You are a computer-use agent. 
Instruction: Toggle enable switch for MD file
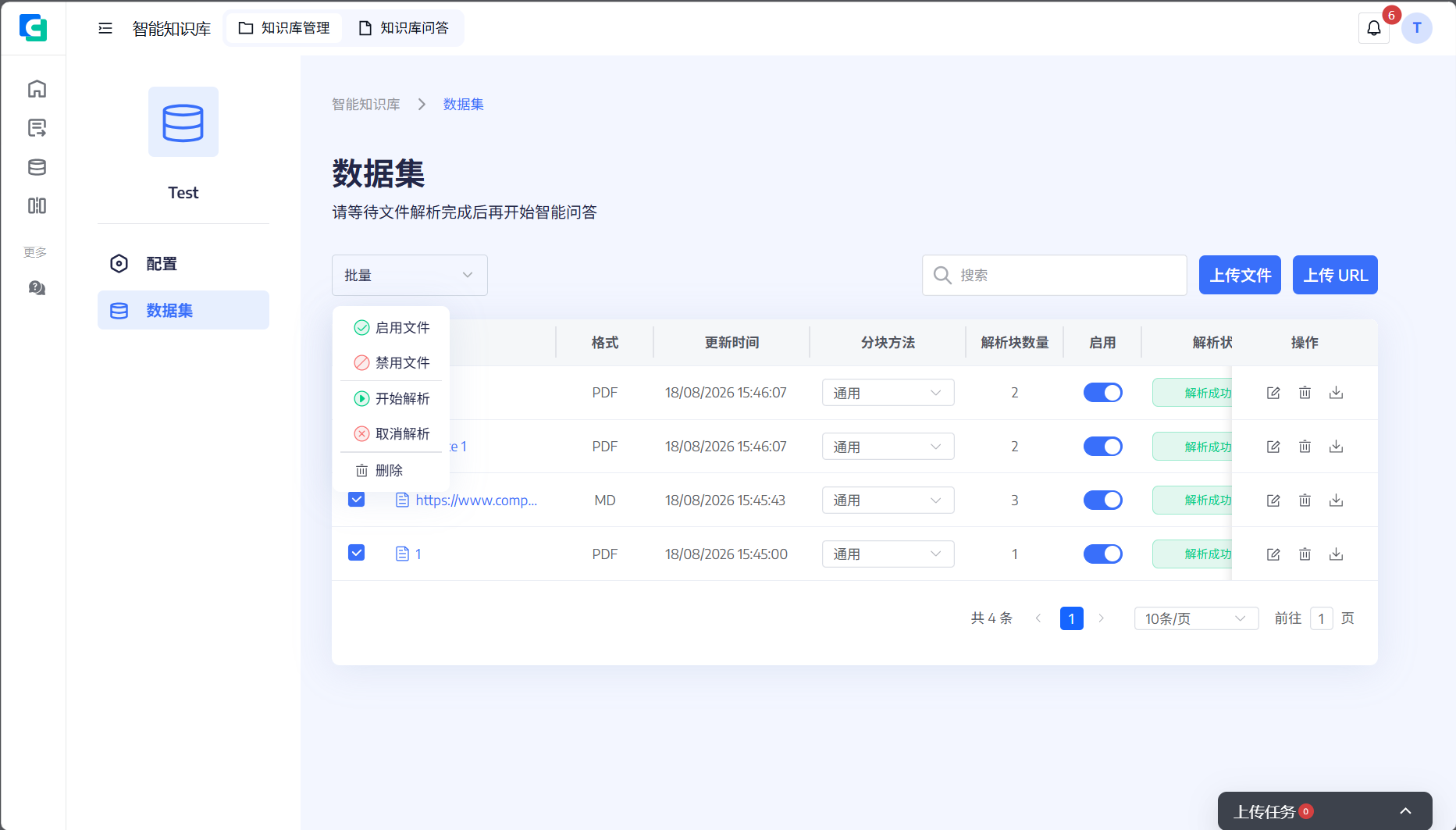1102,500
